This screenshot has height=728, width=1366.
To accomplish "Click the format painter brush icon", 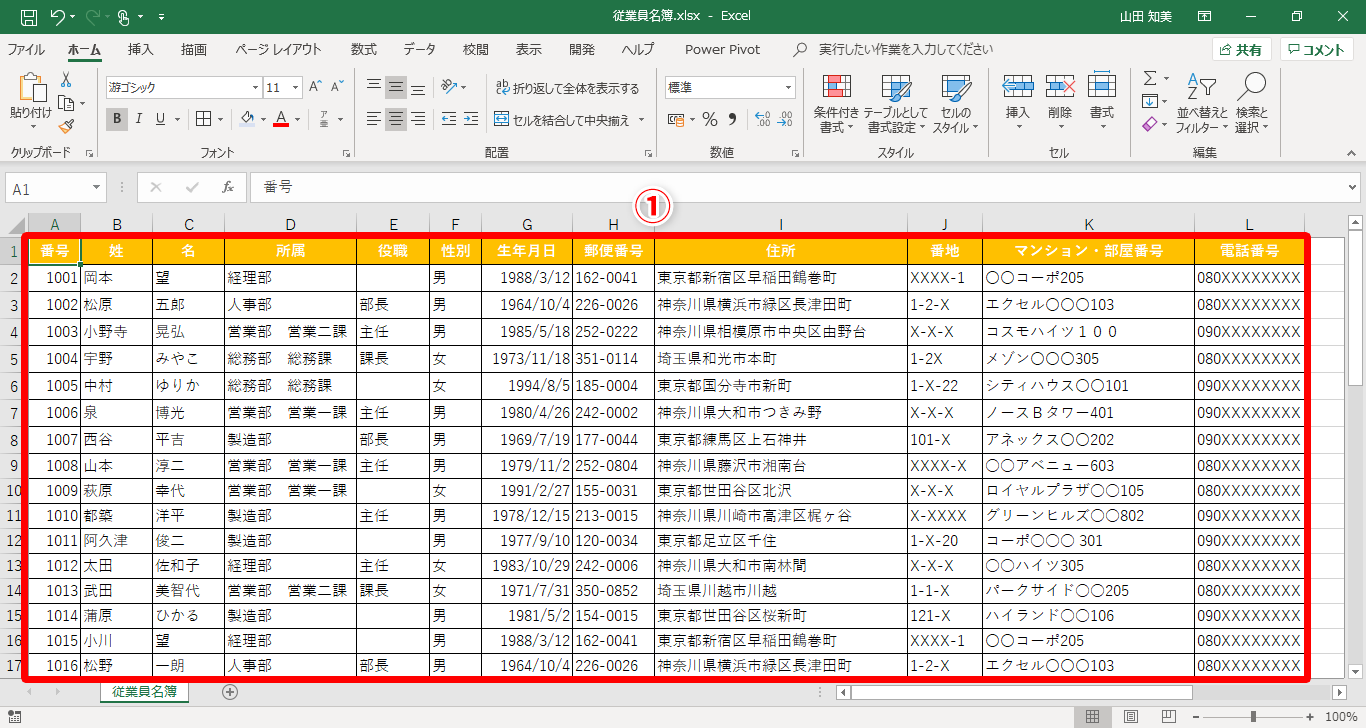I will tap(66, 126).
